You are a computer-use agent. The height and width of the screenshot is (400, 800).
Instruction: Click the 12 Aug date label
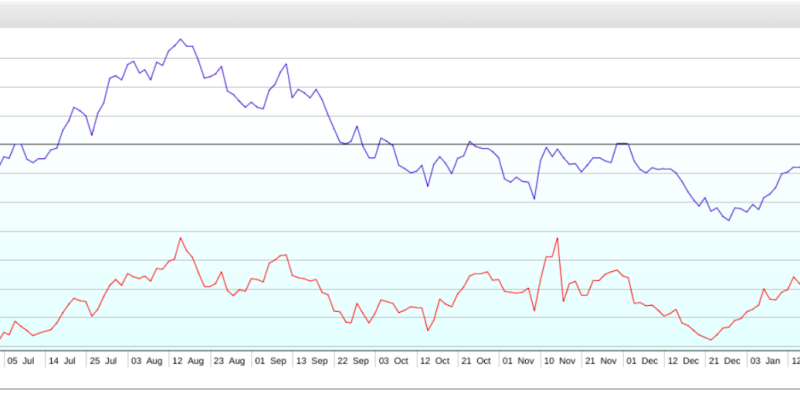pyautogui.click(x=188, y=360)
